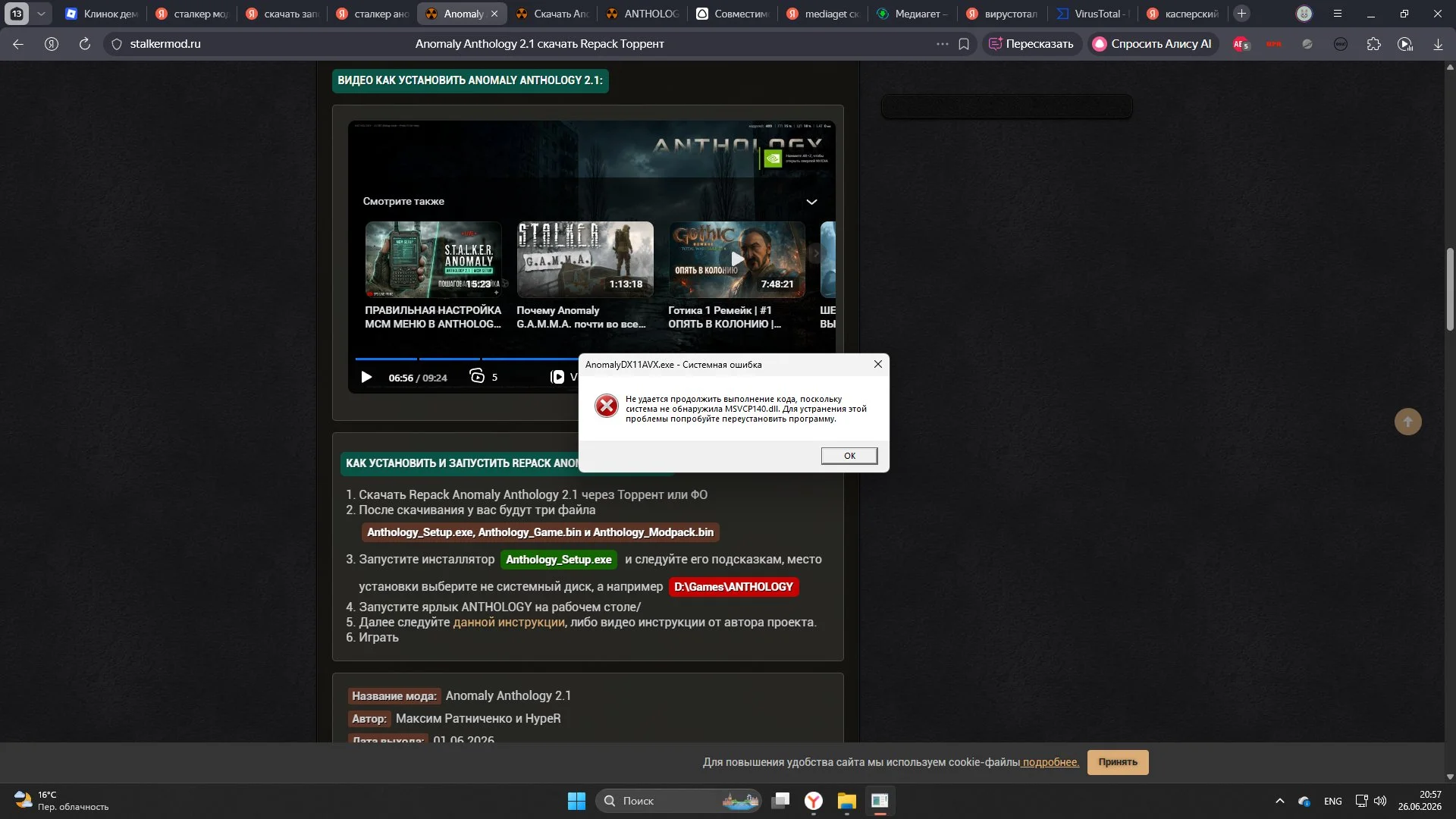Open the tab counter showing 13
Image resolution: width=1456 pixels, height=819 pixels.
tap(17, 14)
